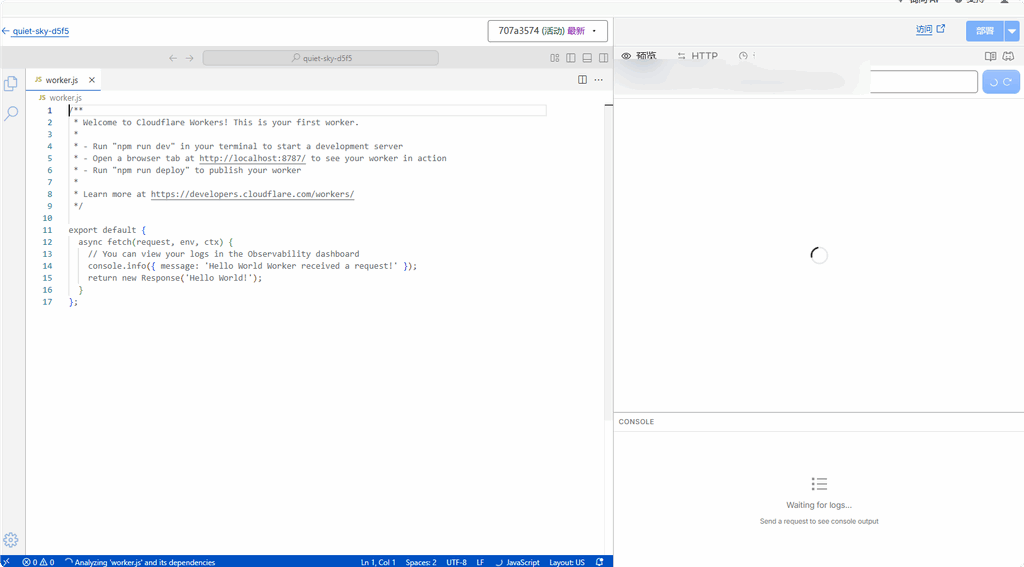The width and height of the screenshot is (1024, 567).
Task: Click the blue reload preview button
Action: coord(1000,82)
